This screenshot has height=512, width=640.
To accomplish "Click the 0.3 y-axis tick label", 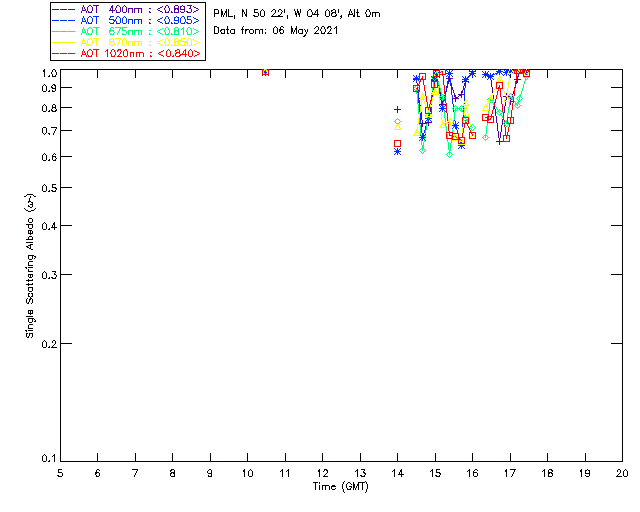I will tap(49, 275).
